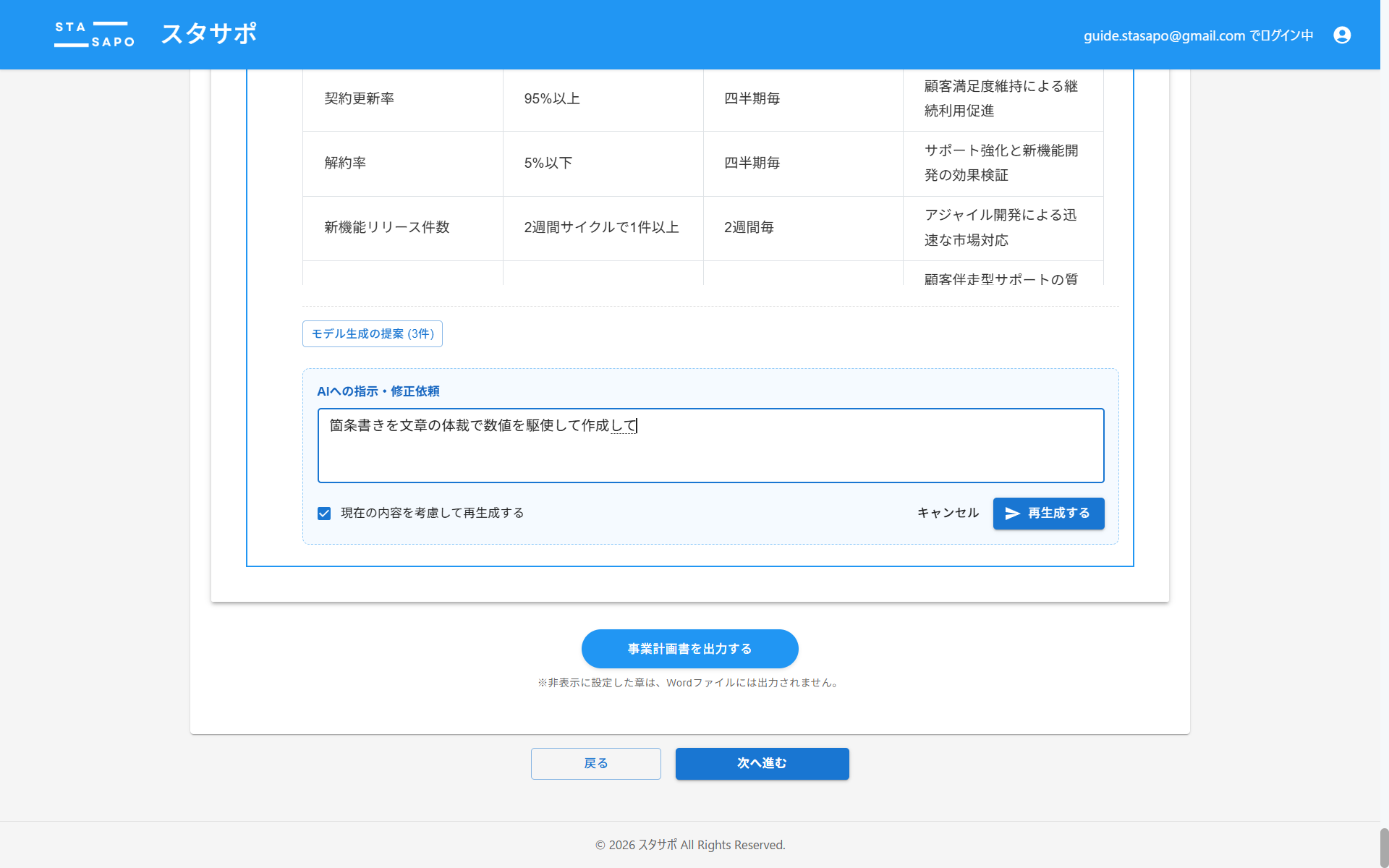
Task: Uncheck 現在の内容を考慮して再生成する checkbox
Action: coord(324,514)
